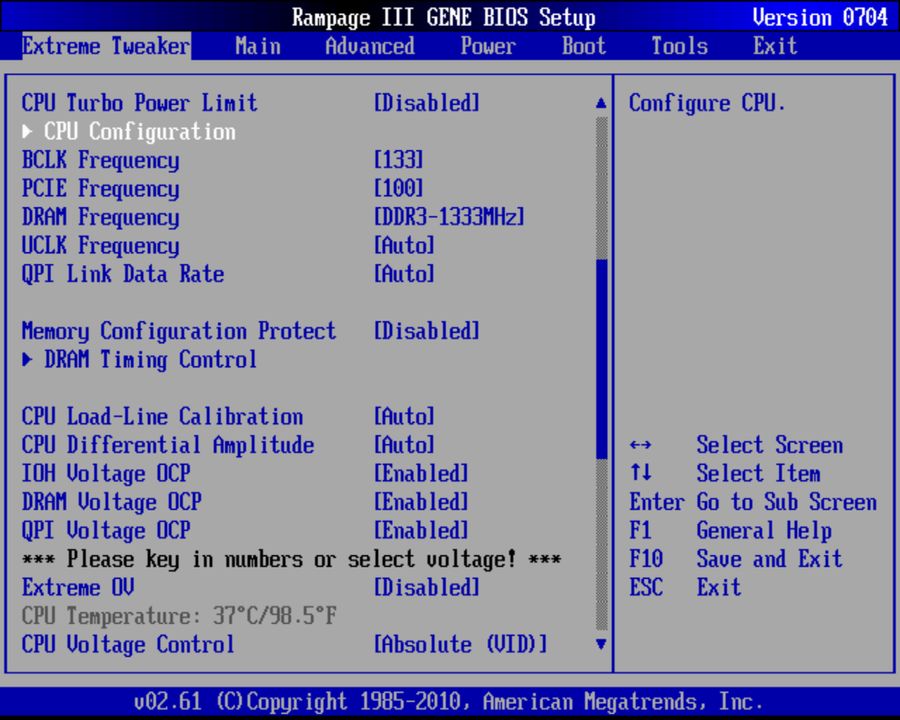Click the F10 Save and Exit hint
The image size is (900, 720).
click(x=736, y=559)
